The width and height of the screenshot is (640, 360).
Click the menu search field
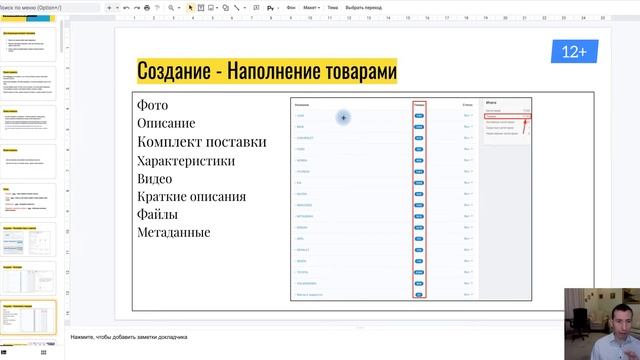[49, 8]
